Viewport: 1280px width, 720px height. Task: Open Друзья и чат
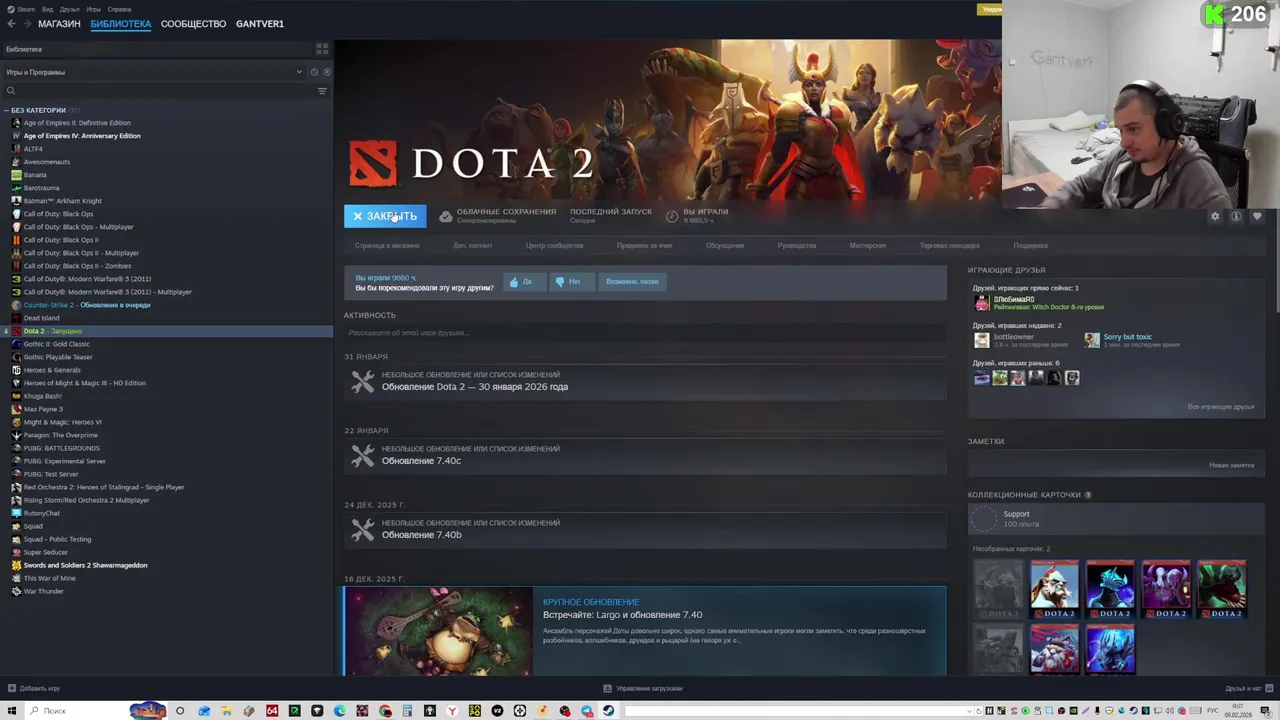(1248, 689)
